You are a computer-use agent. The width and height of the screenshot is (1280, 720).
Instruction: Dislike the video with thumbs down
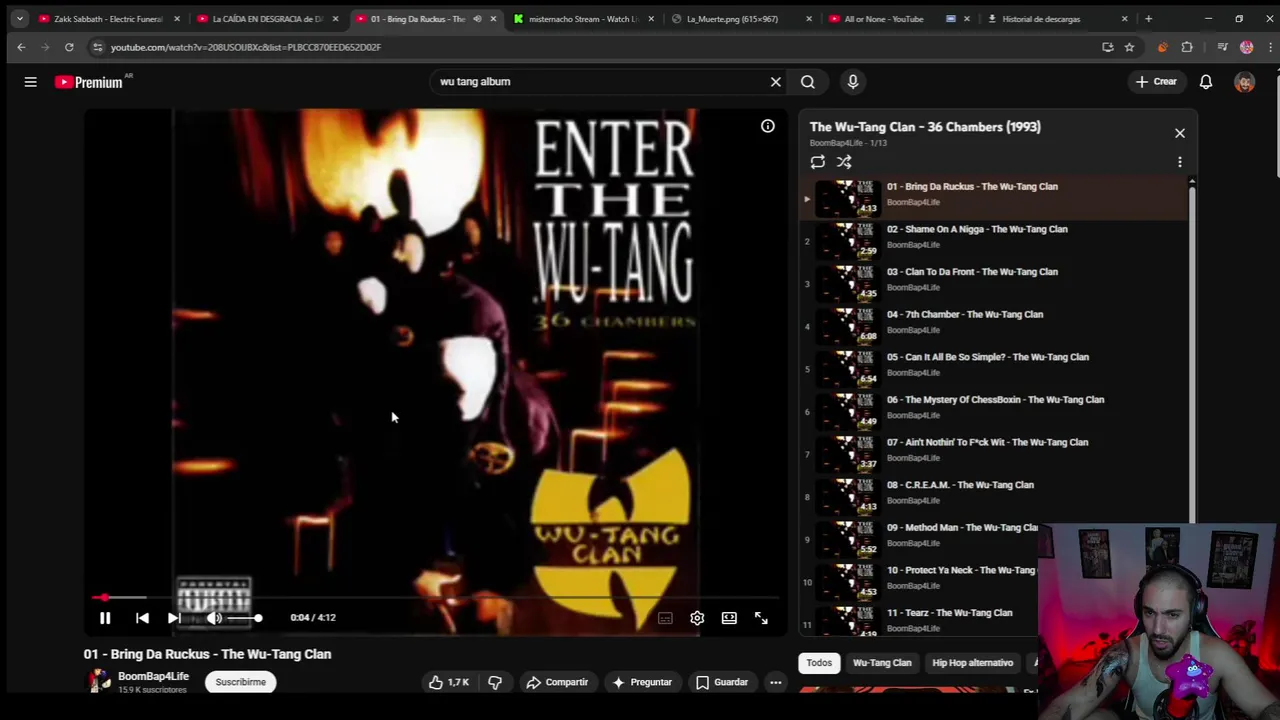tap(495, 682)
